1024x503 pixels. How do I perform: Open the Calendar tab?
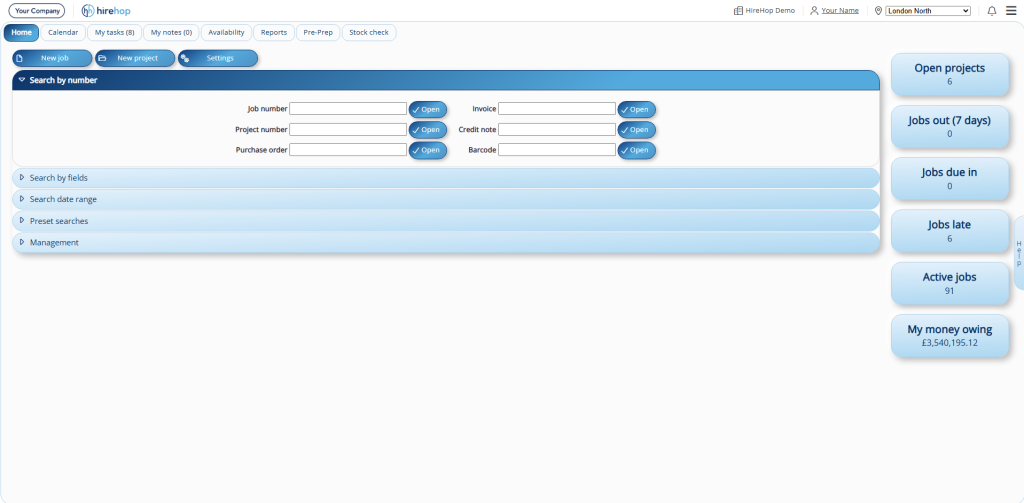tap(63, 32)
